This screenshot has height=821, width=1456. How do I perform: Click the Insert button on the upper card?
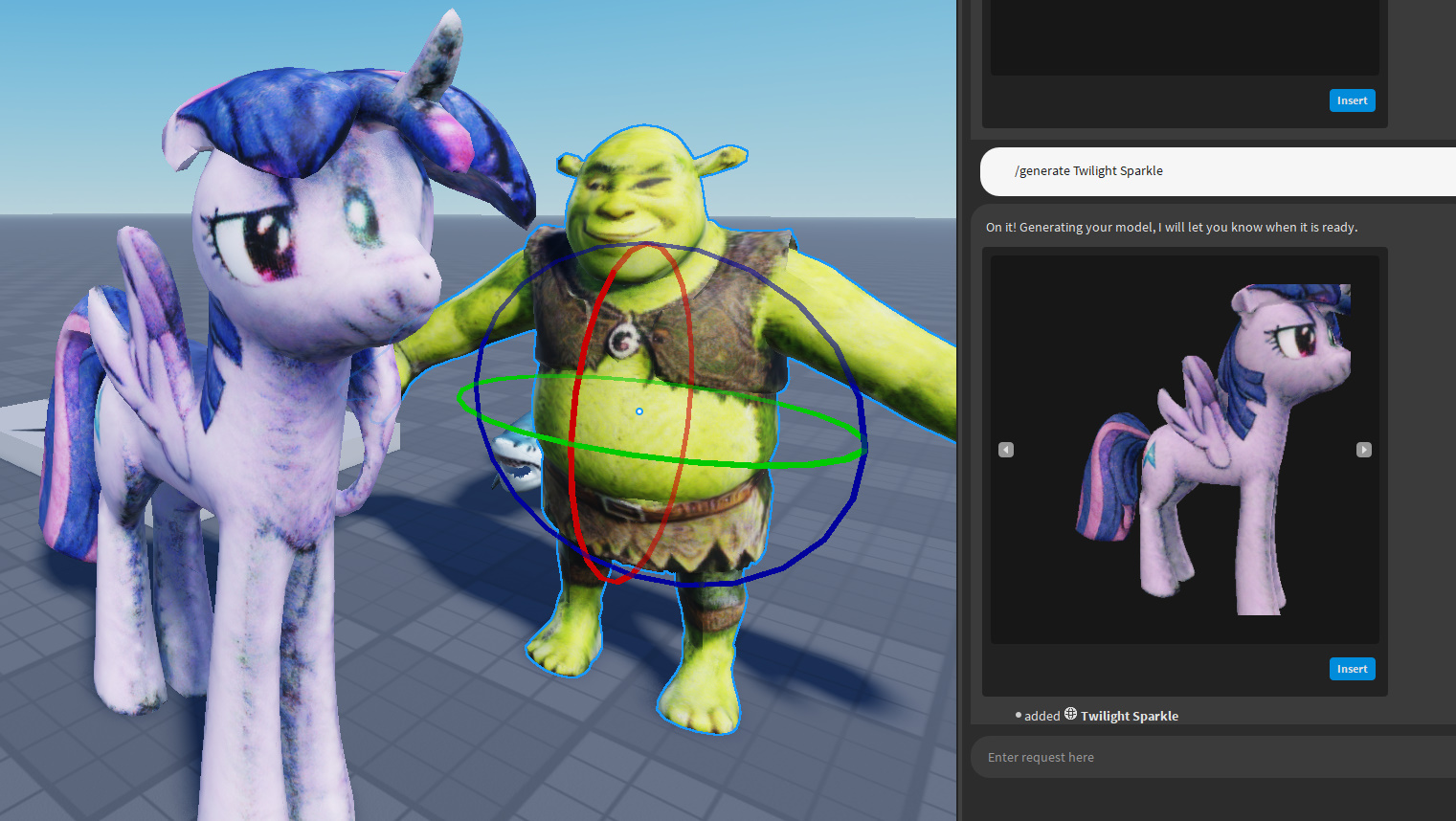pos(1352,100)
